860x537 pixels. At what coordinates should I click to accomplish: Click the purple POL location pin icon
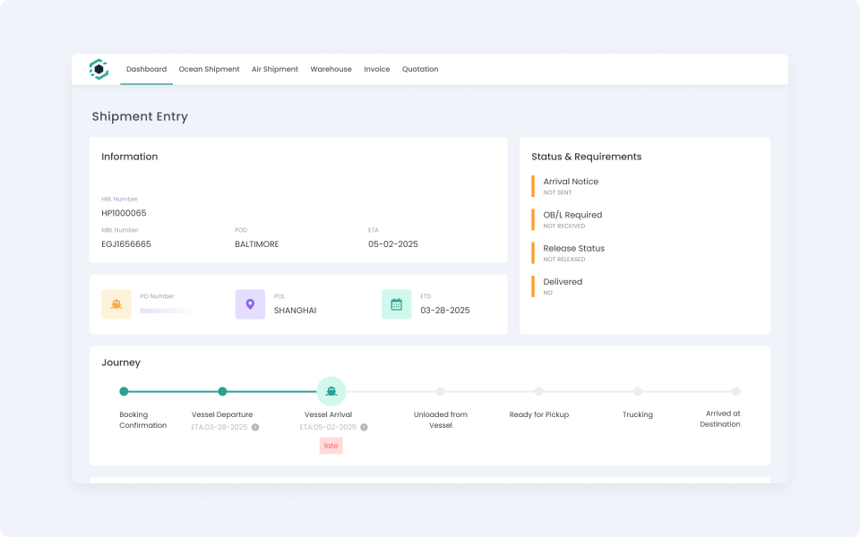(250, 304)
